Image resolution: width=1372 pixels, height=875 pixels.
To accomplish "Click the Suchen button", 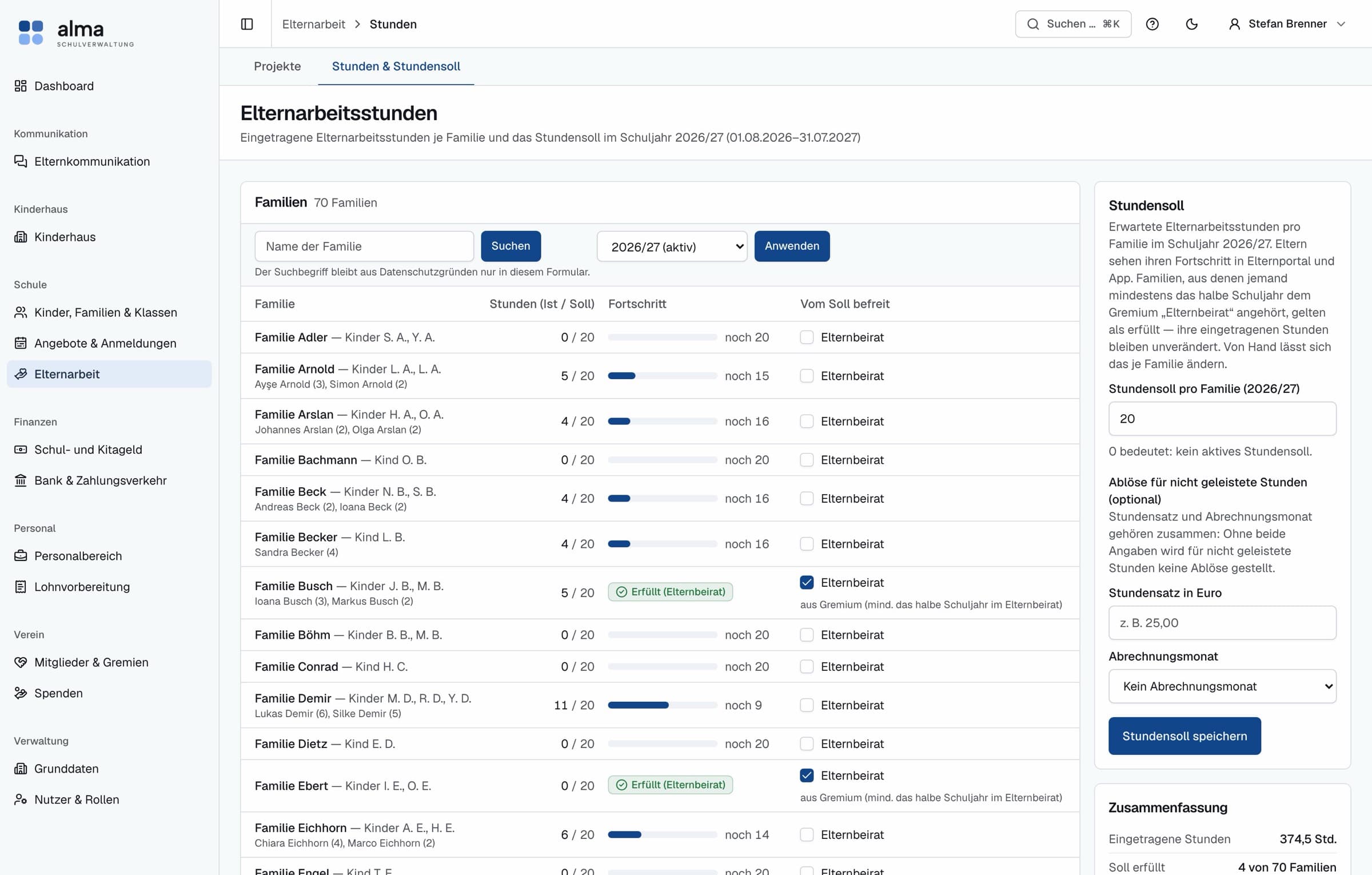I will (x=511, y=246).
